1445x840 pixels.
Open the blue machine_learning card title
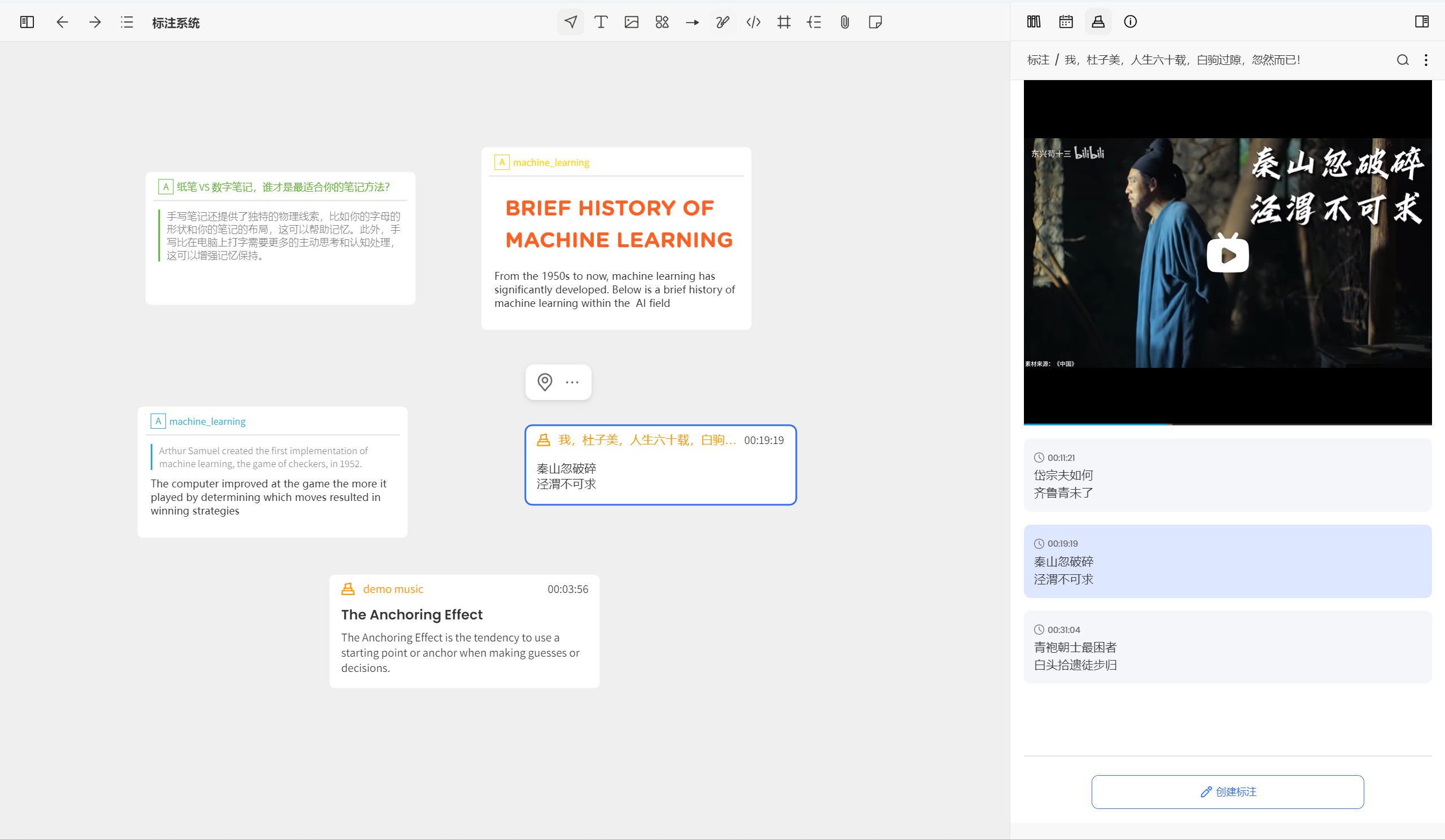pyautogui.click(x=207, y=421)
